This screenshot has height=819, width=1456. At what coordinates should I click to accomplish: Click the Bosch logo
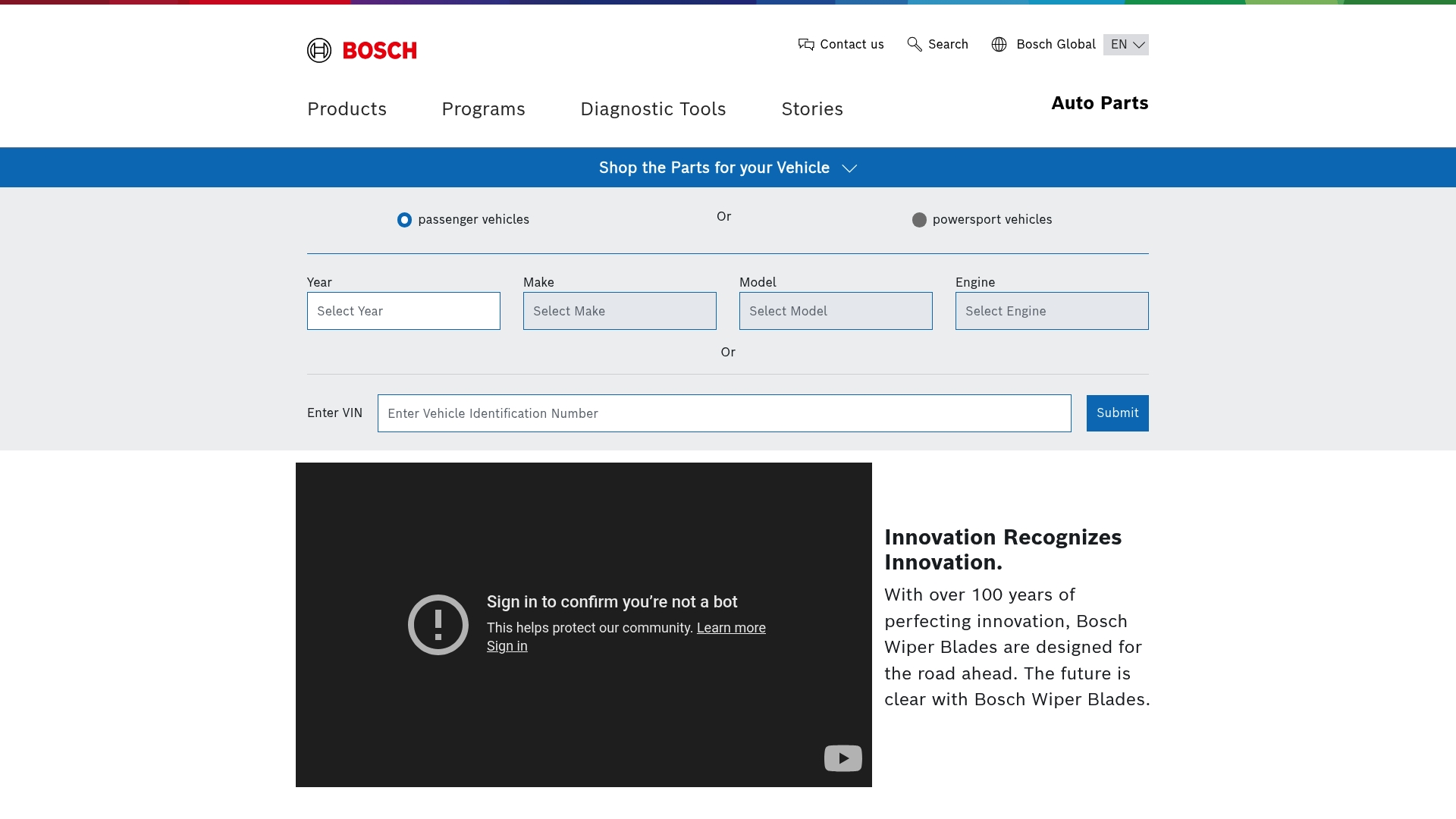coord(362,50)
